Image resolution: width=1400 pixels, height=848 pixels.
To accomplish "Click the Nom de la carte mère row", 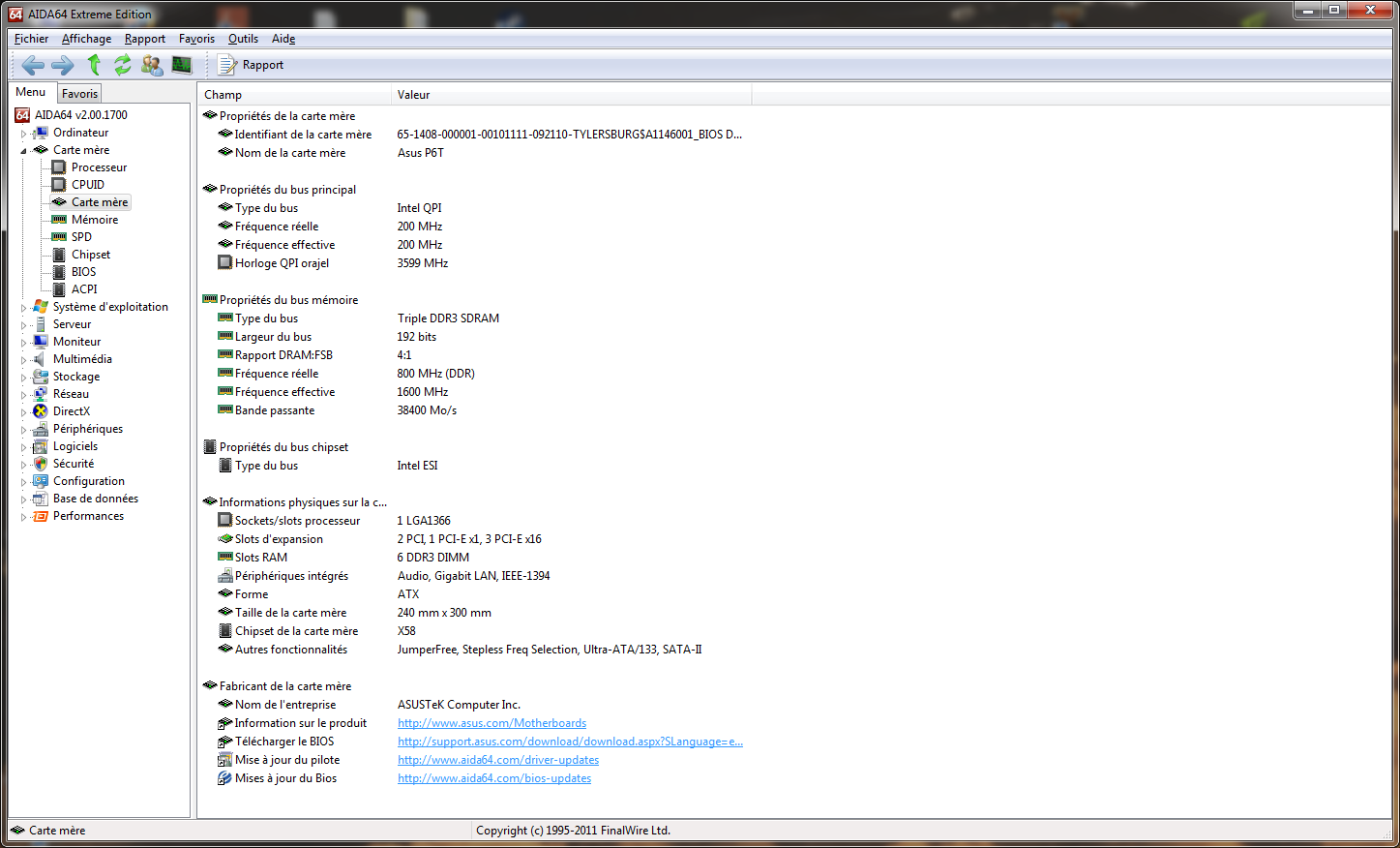I will (474, 153).
